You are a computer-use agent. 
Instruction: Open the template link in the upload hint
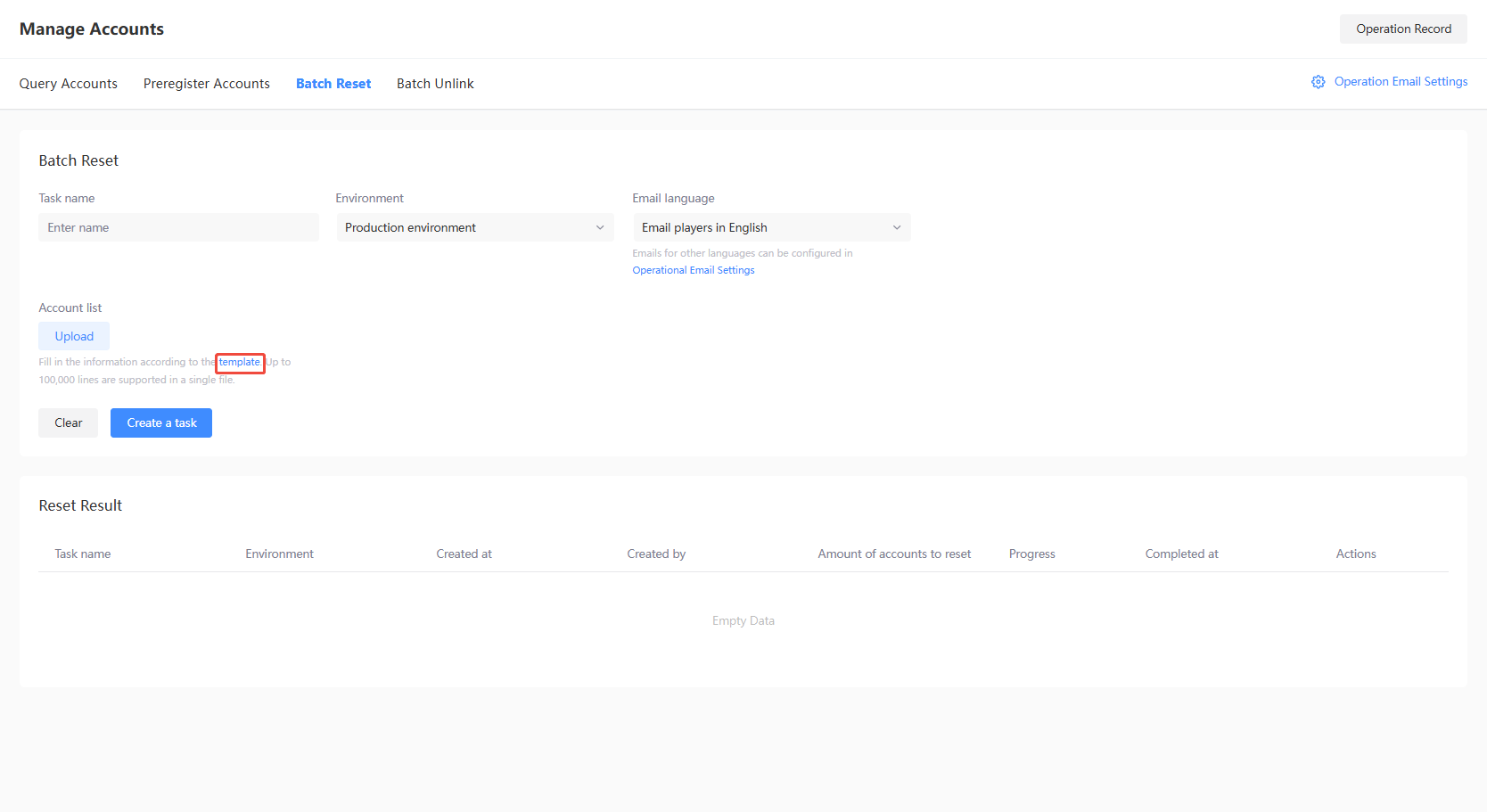pyautogui.click(x=240, y=363)
